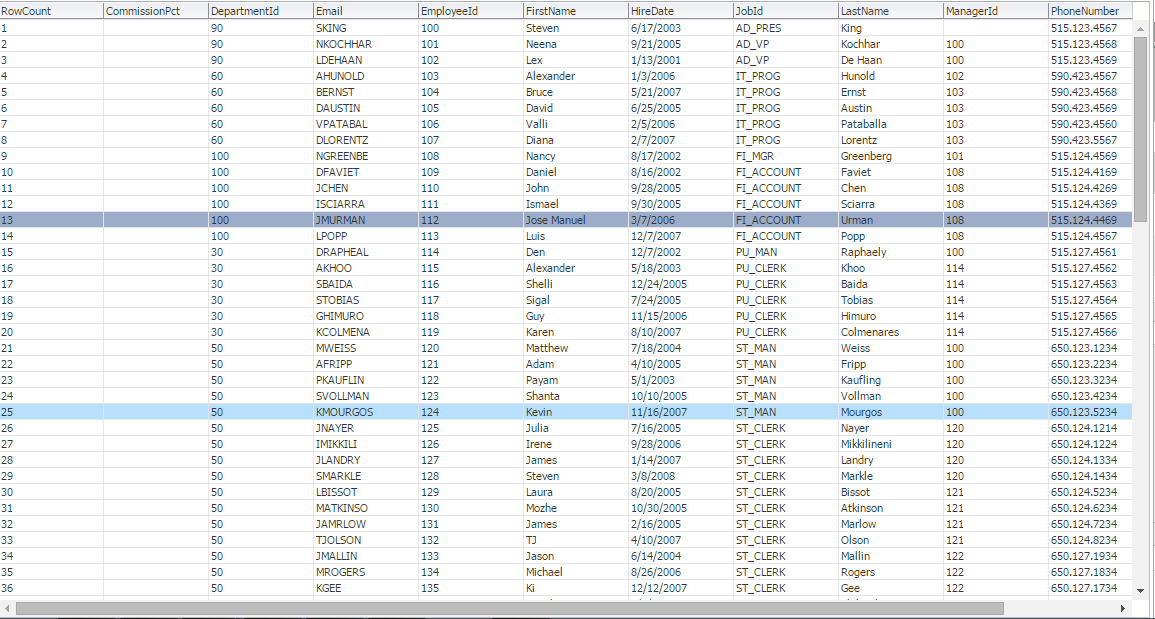This screenshot has width=1155, height=619.
Task: Click the horizontal scrollbar right arrow
Action: tap(1123, 608)
